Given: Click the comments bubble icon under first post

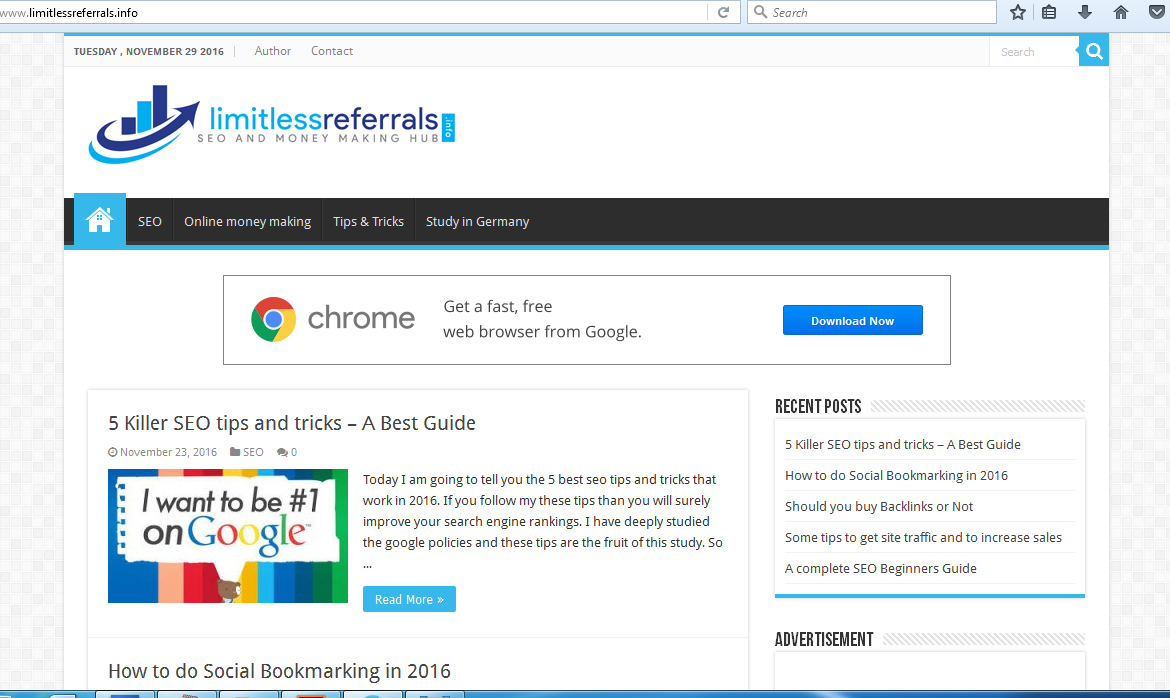Looking at the screenshot, I should 282,452.
